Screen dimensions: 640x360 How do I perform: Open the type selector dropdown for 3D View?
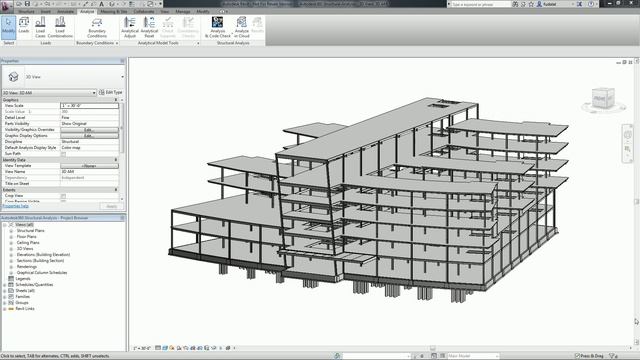(x=122, y=77)
